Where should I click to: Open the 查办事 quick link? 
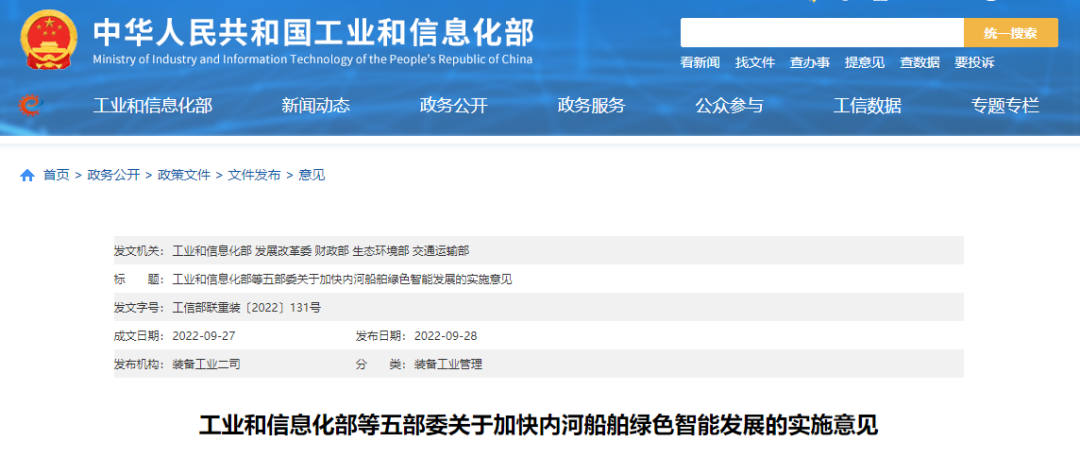point(809,63)
